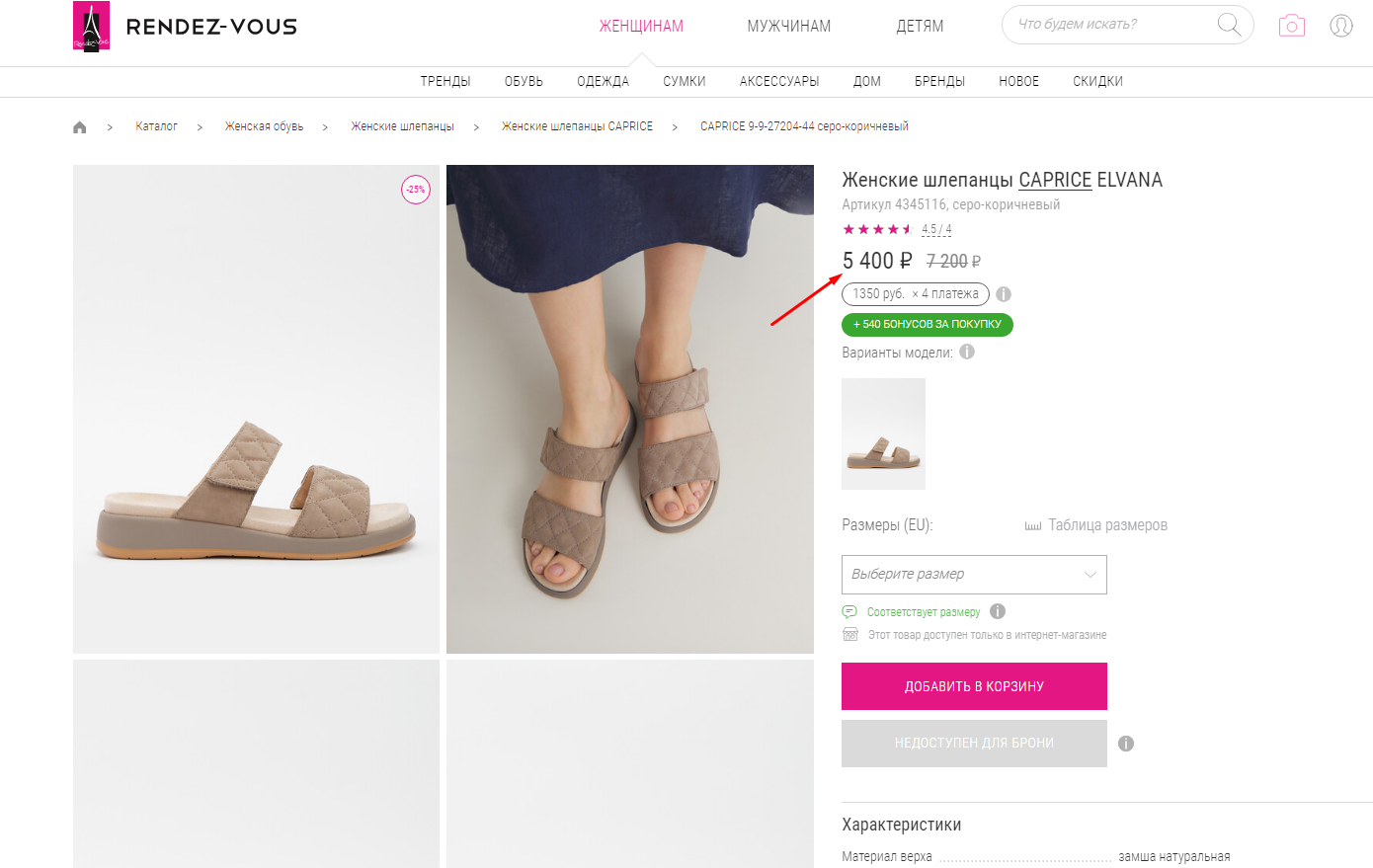Open the side-view sandal product photo
The height and width of the screenshot is (868, 1373).
(256, 409)
